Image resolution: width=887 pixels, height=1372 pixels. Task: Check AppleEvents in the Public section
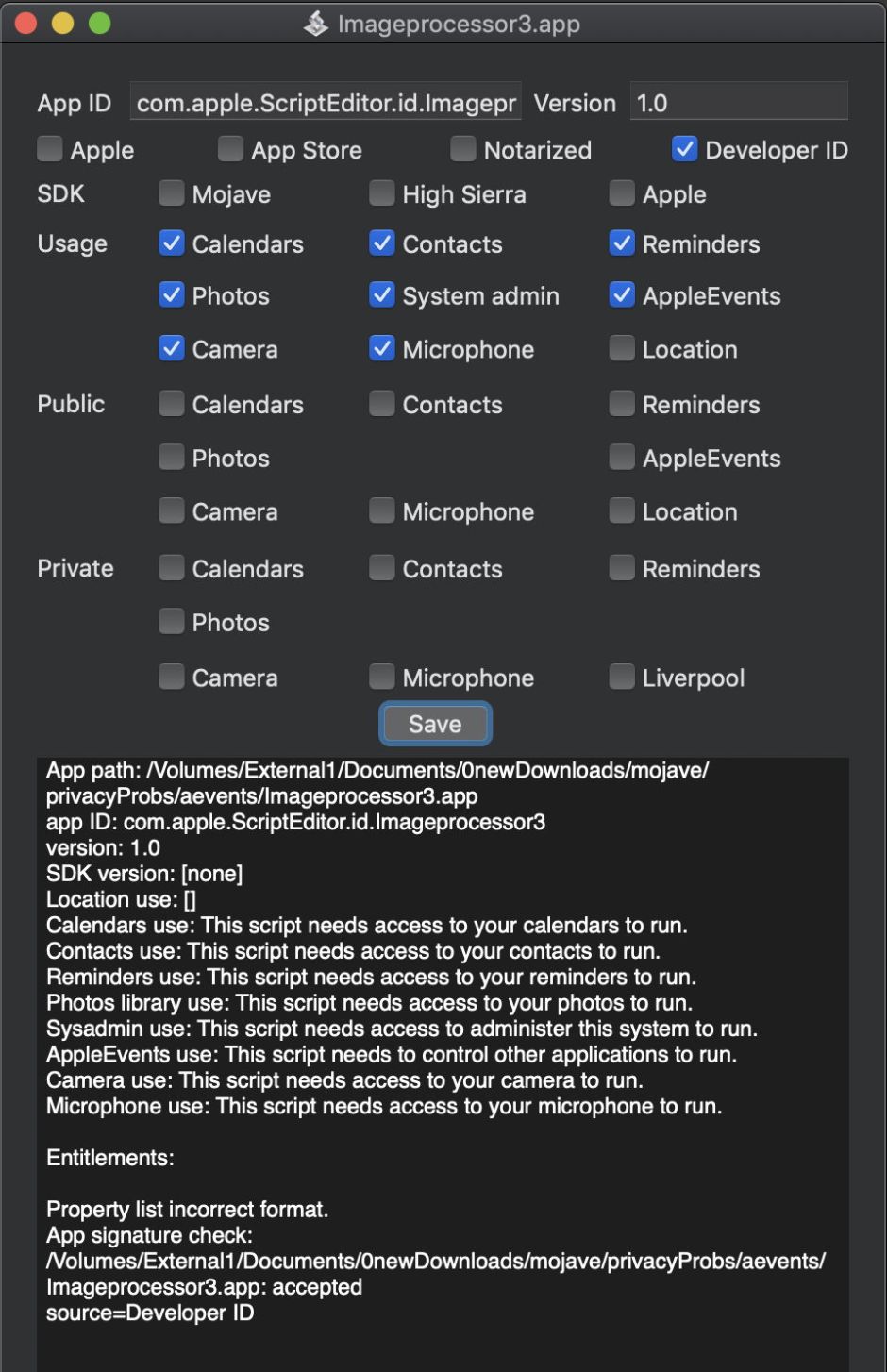pyautogui.click(x=622, y=458)
